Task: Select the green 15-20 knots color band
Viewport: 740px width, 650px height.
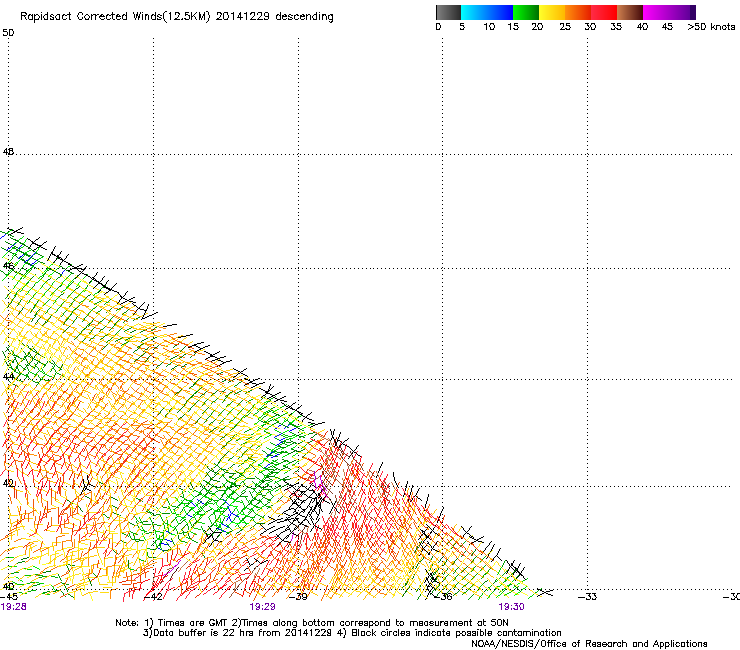Action: coord(526,12)
